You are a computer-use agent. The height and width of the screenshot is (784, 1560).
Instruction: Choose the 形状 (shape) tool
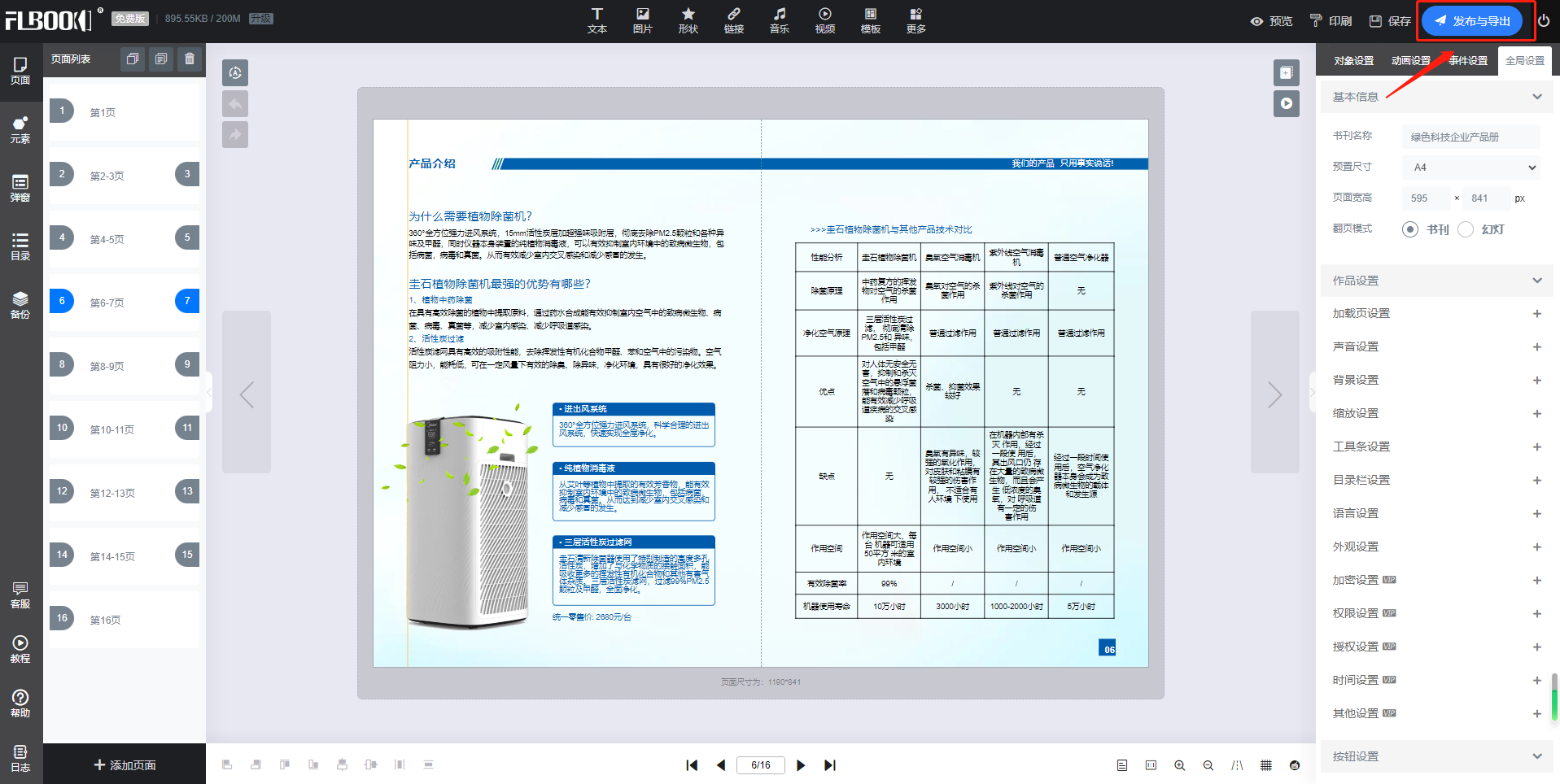(x=688, y=20)
